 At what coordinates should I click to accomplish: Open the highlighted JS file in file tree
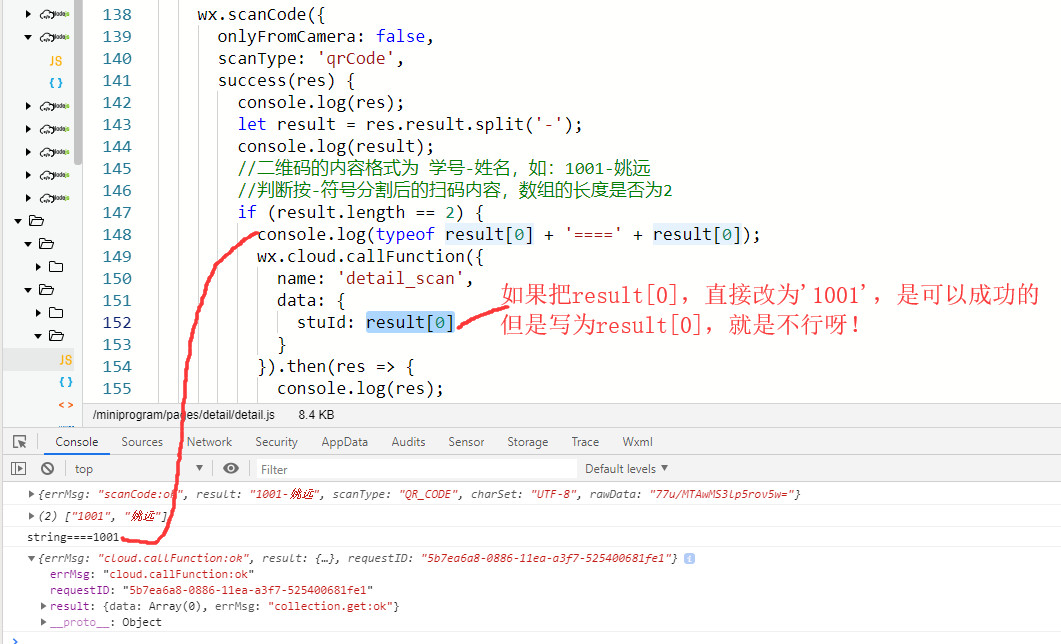click(65, 360)
